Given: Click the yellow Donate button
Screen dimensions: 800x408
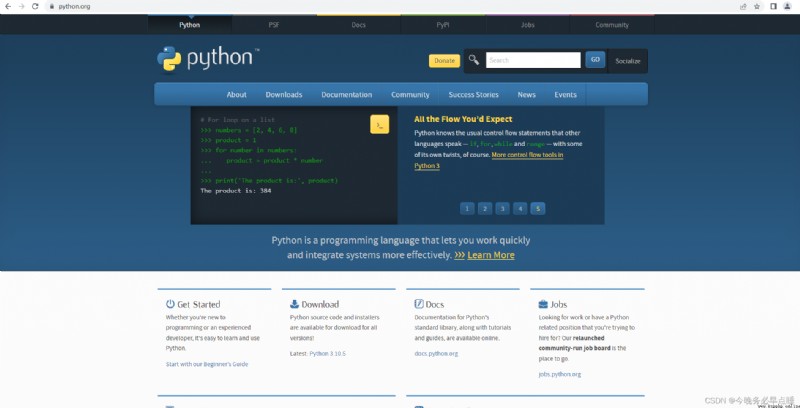Looking at the screenshot, I should click(444, 61).
